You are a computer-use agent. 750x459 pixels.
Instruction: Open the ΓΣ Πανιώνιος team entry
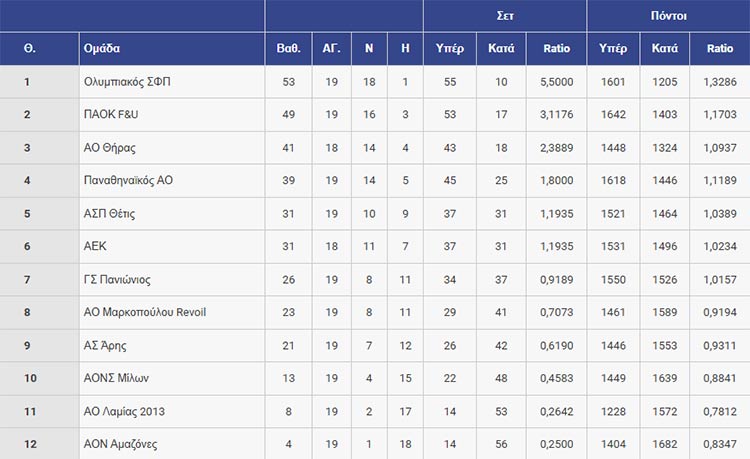pos(120,280)
